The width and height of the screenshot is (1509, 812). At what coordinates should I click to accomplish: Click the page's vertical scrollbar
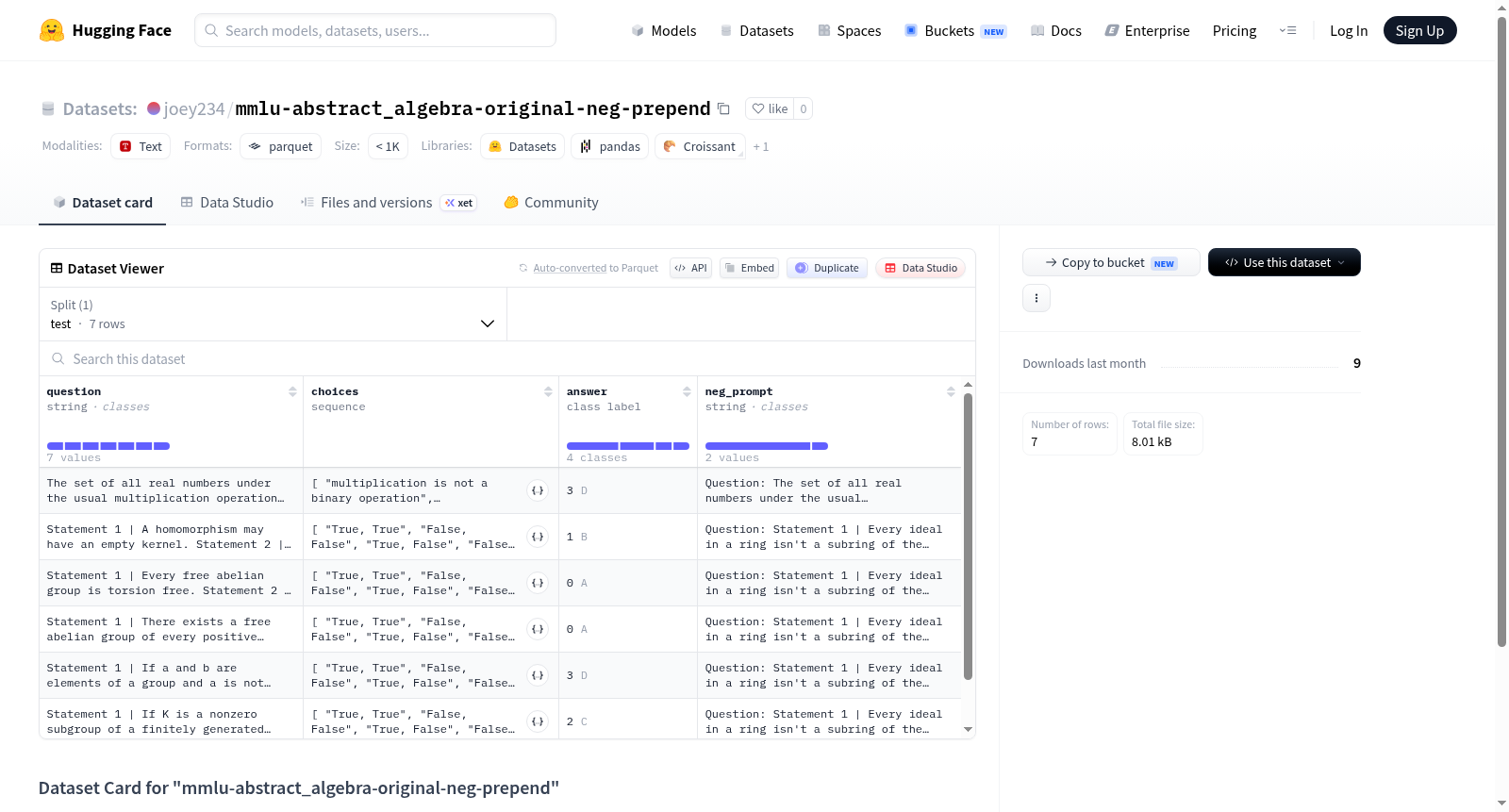coord(1501,330)
